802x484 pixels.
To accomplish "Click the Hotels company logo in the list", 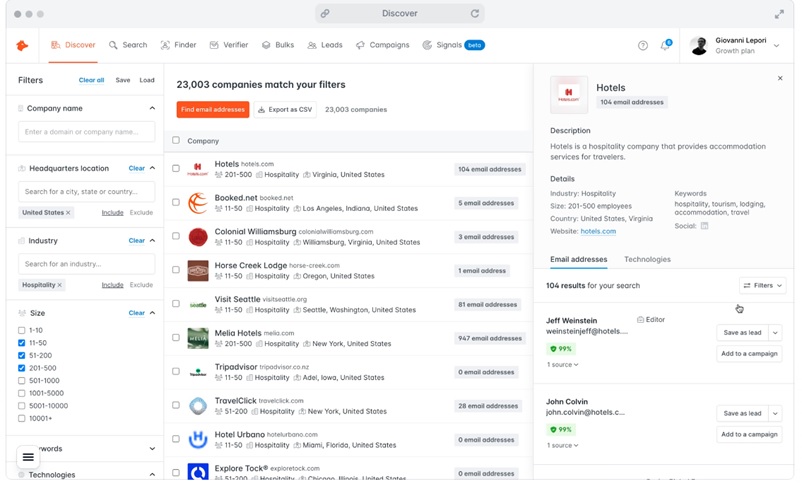I will coord(197,169).
